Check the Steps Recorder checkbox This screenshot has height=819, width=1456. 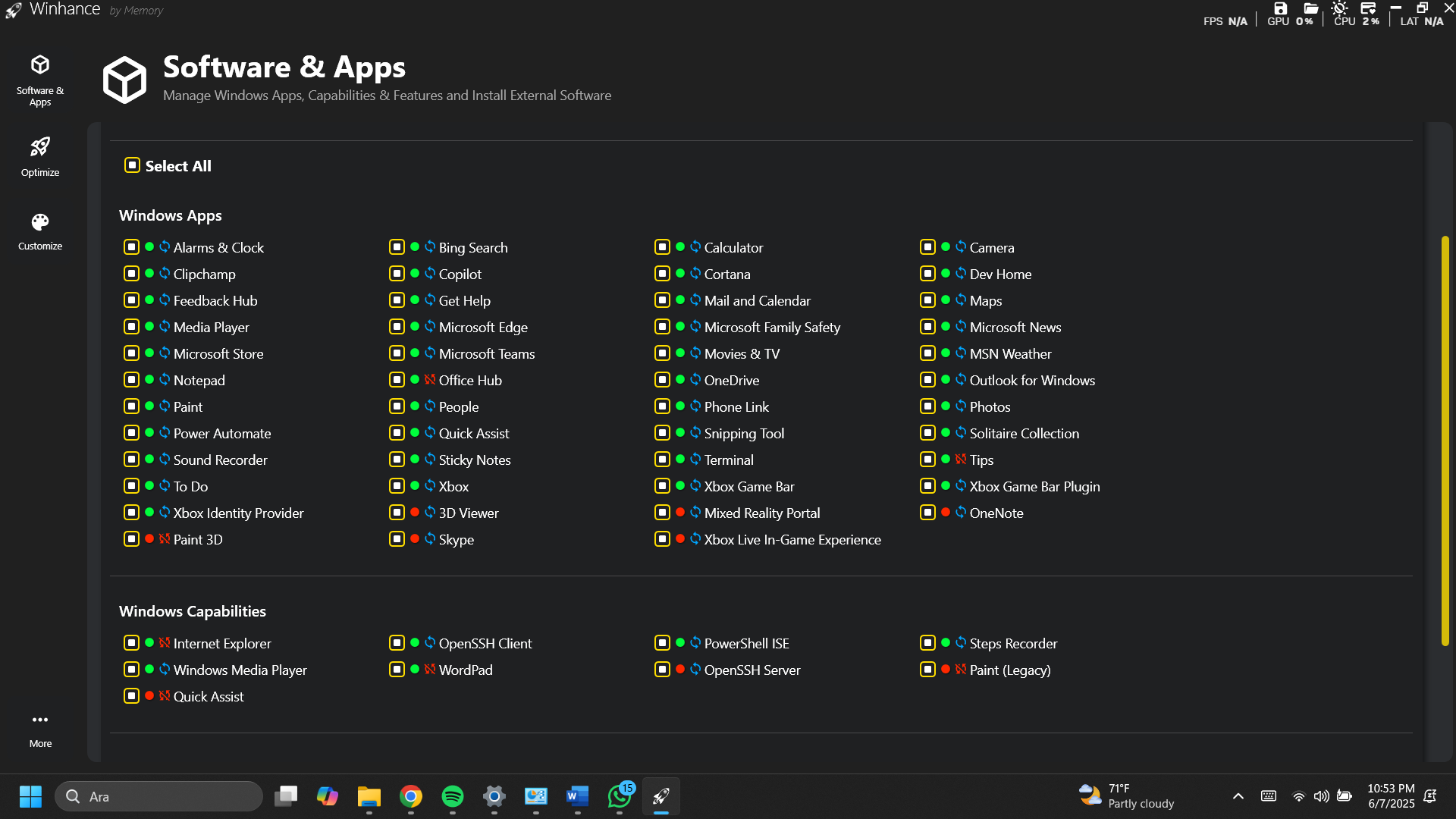click(x=927, y=643)
